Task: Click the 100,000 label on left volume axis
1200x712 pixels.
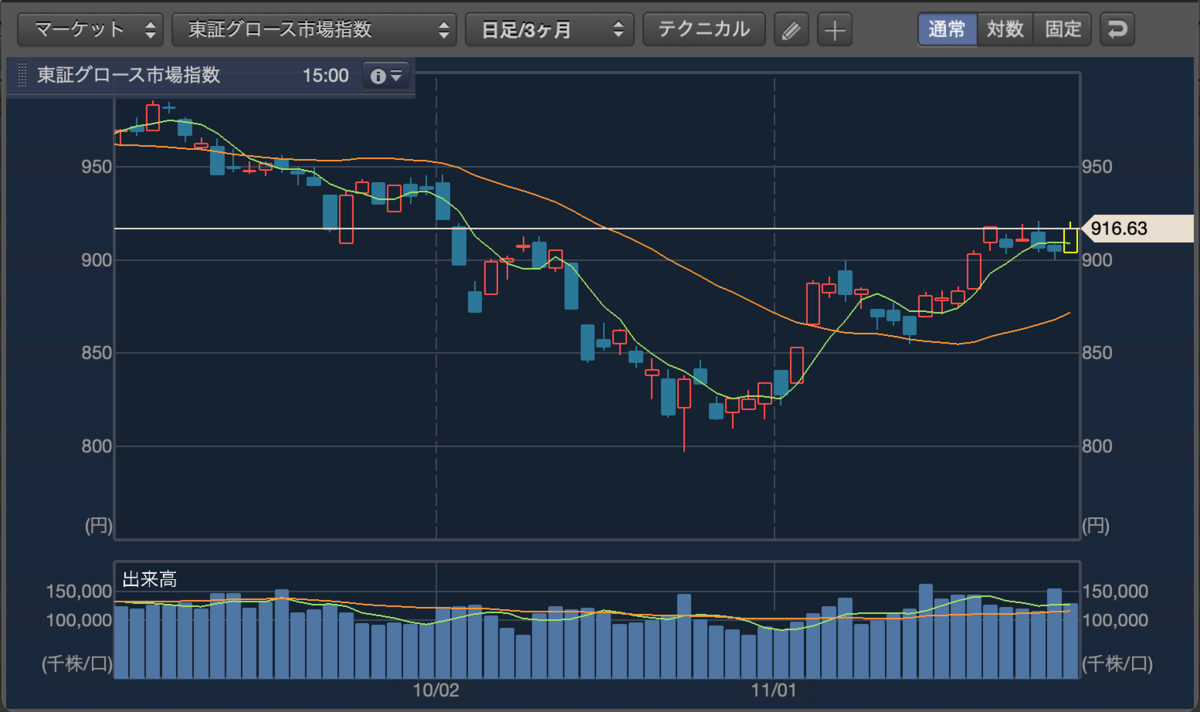Action: click(79, 620)
